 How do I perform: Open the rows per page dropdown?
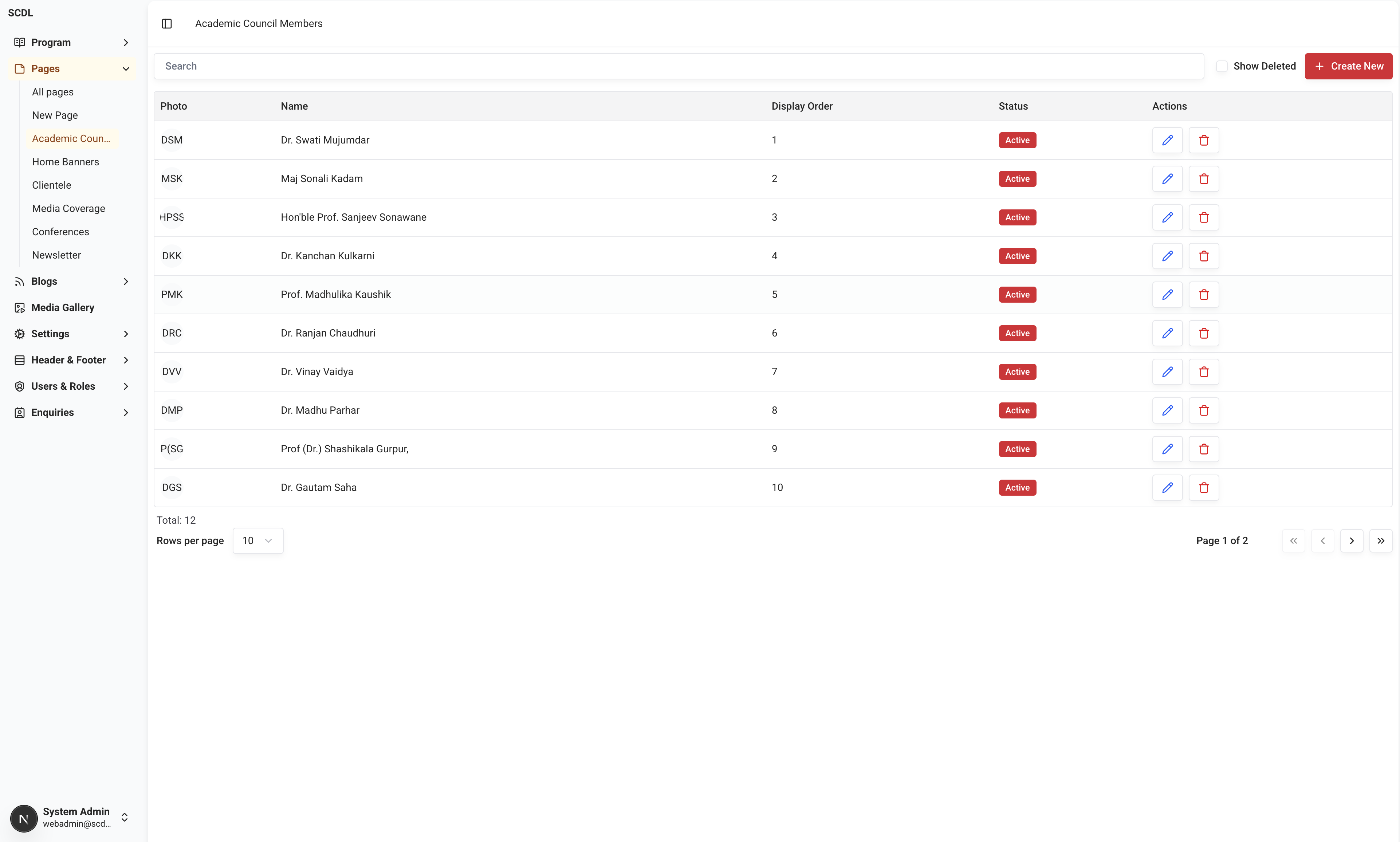click(x=257, y=541)
